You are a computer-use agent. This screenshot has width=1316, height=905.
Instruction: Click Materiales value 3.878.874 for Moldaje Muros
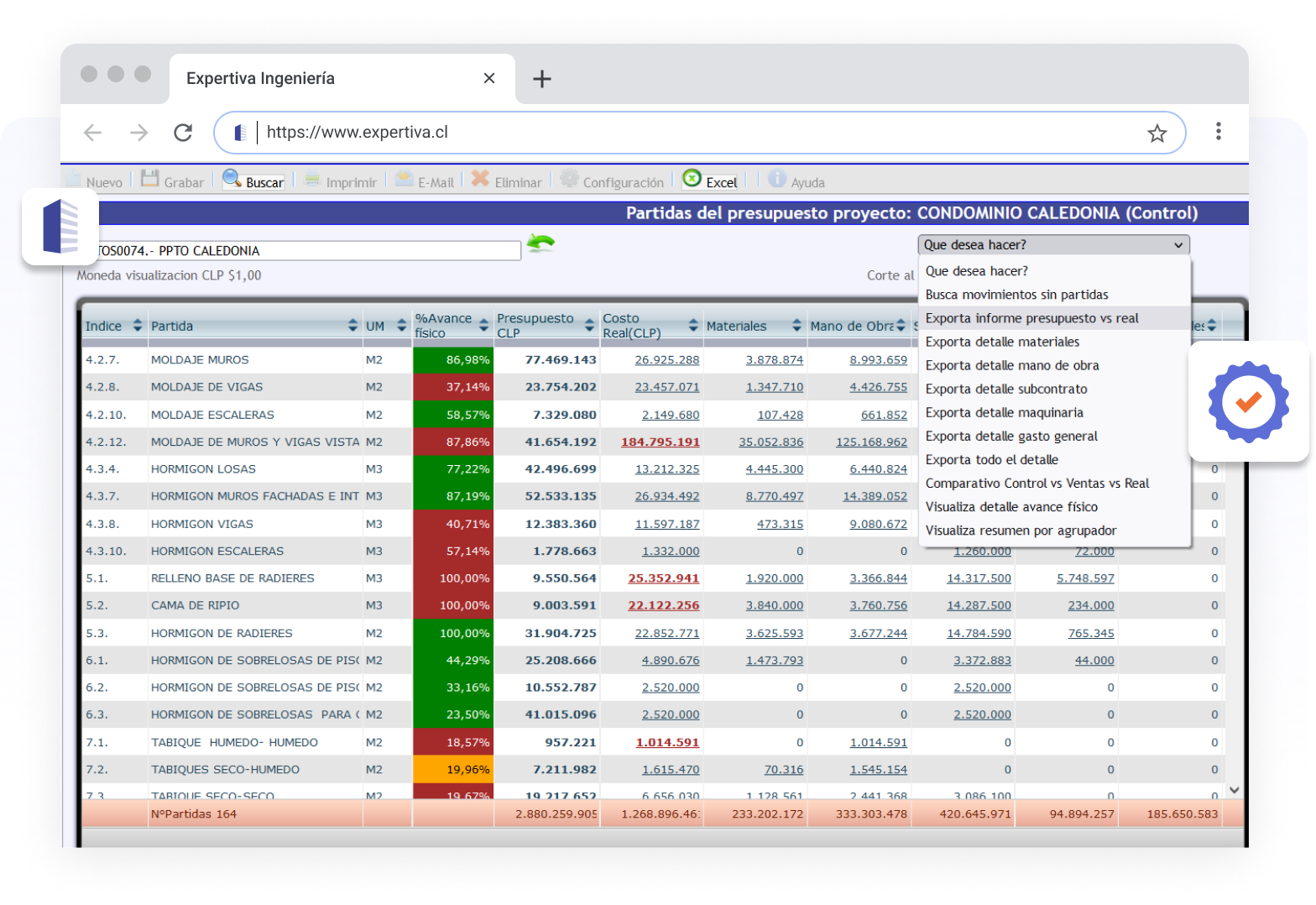click(x=774, y=360)
